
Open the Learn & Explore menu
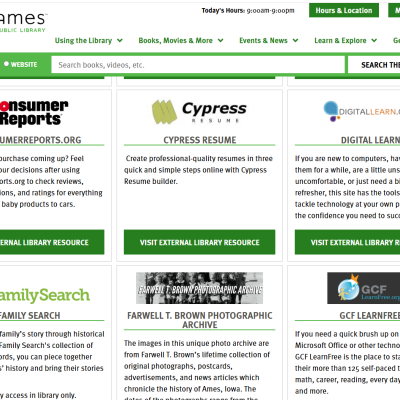point(340,41)
